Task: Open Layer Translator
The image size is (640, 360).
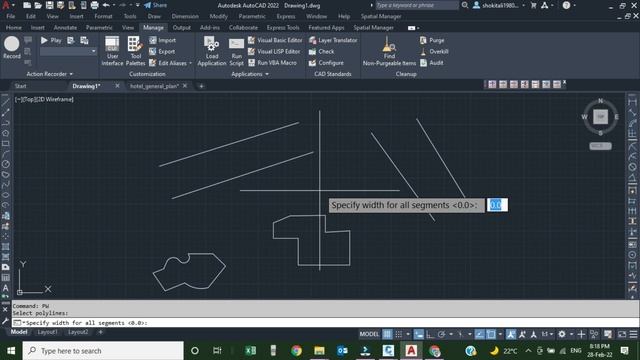Action: 333,40
